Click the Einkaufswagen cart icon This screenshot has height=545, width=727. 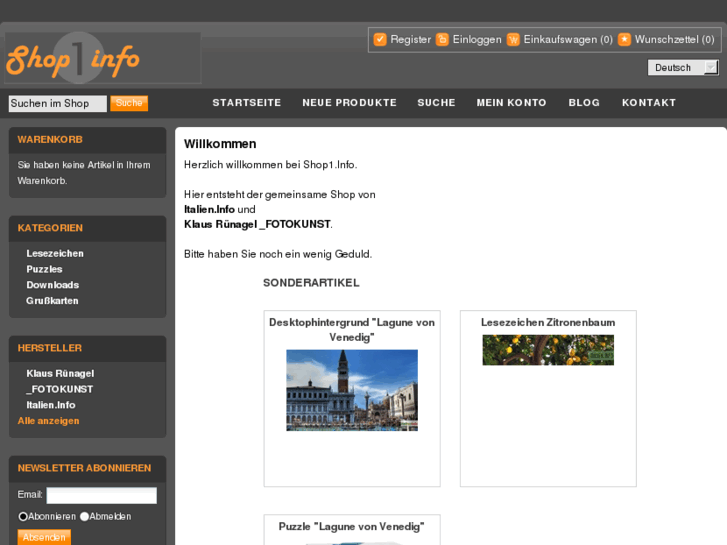click(513, 39)
